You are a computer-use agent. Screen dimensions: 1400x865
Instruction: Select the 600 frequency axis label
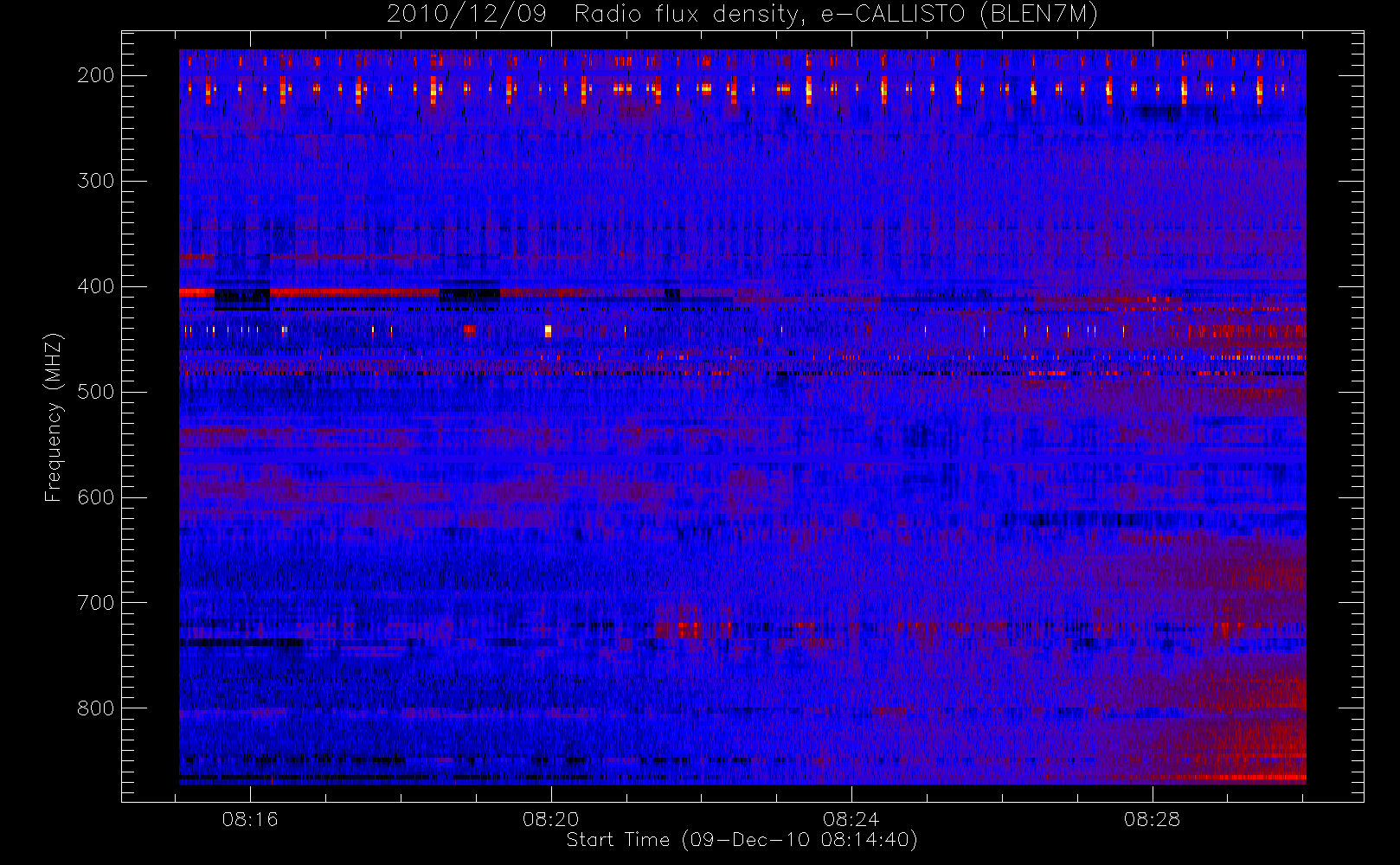coord(95,497)
